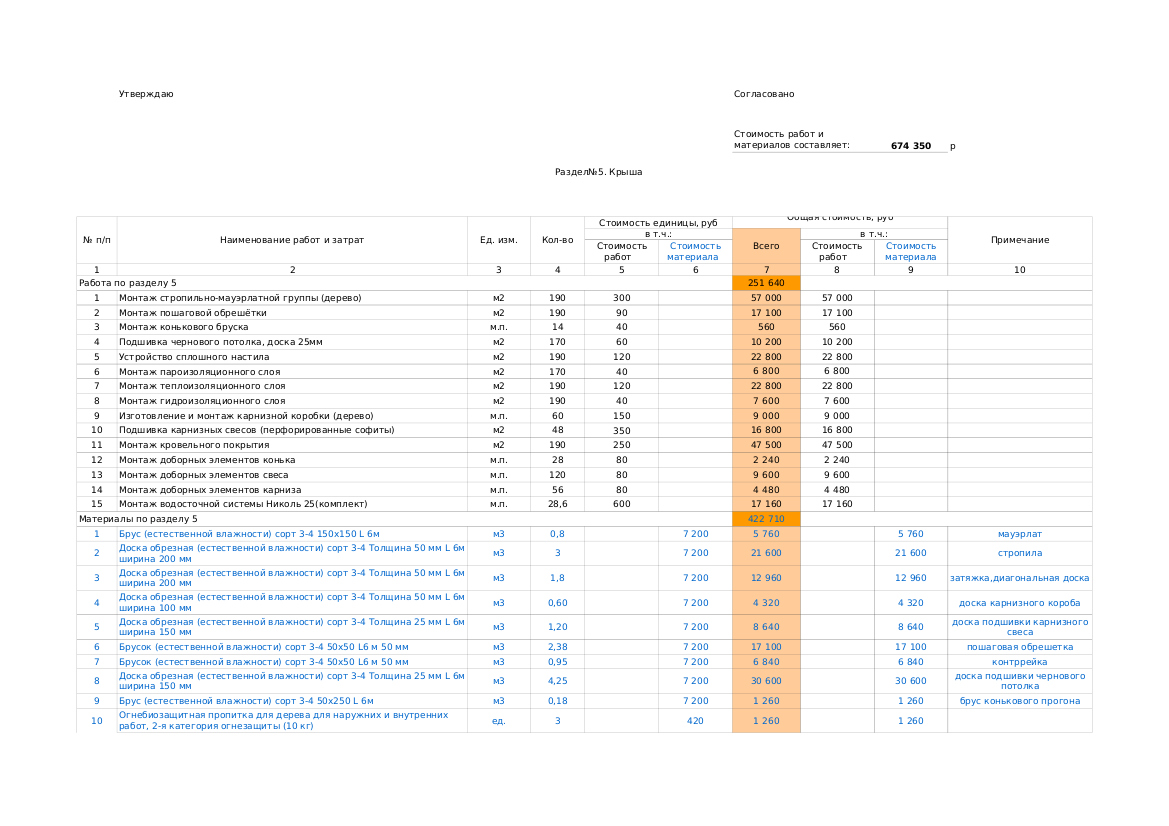This screenshot has width=1169, height=826.
Task: Click the 'Примечание' column header
Action: tap(1019, 240)
